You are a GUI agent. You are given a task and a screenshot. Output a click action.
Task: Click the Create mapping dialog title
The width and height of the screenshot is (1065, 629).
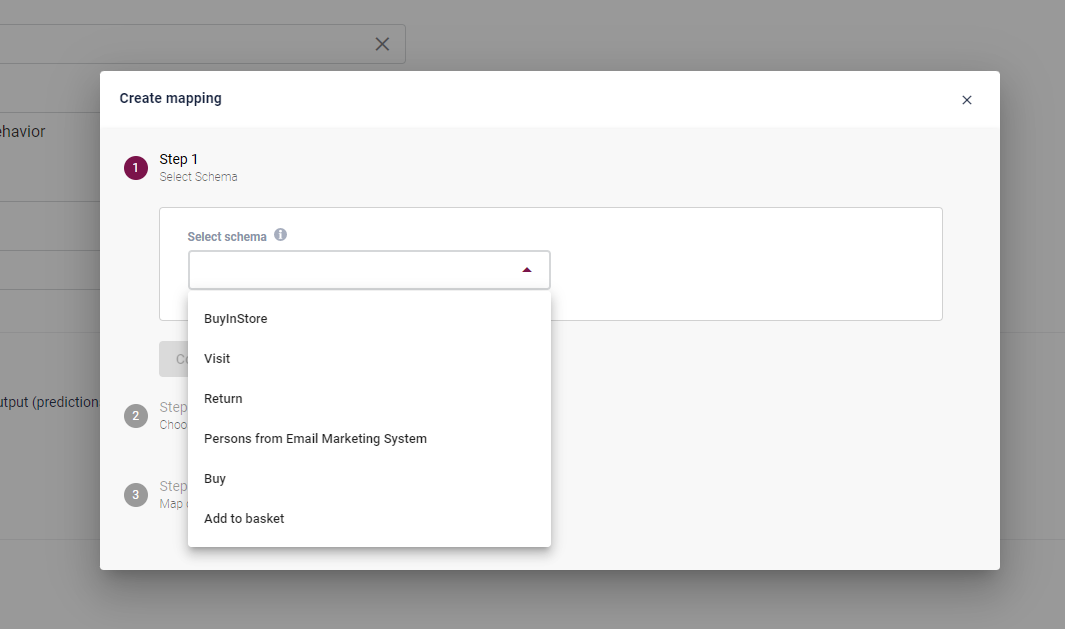click(x=171, y=98)
